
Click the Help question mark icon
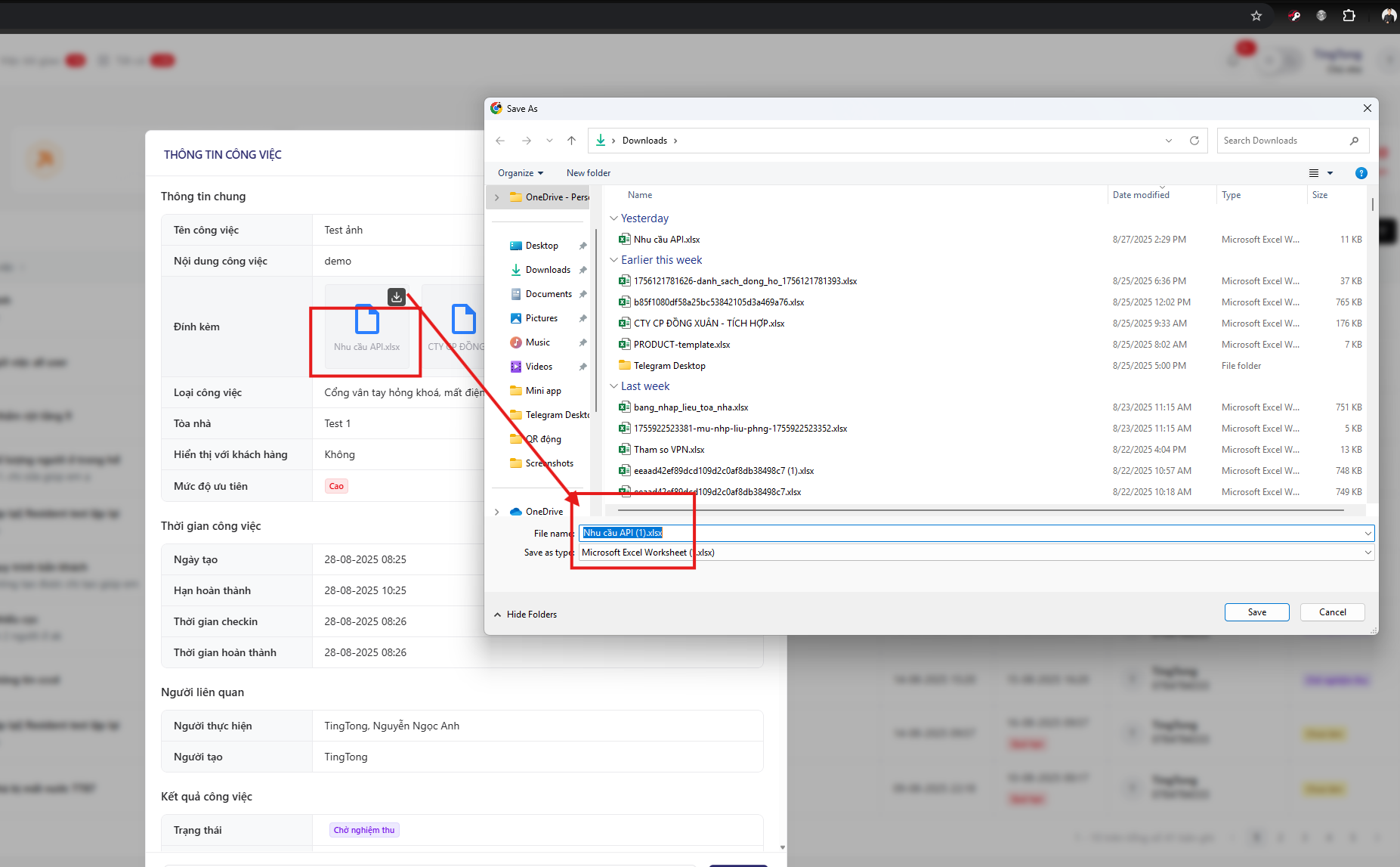(1361, 173)
